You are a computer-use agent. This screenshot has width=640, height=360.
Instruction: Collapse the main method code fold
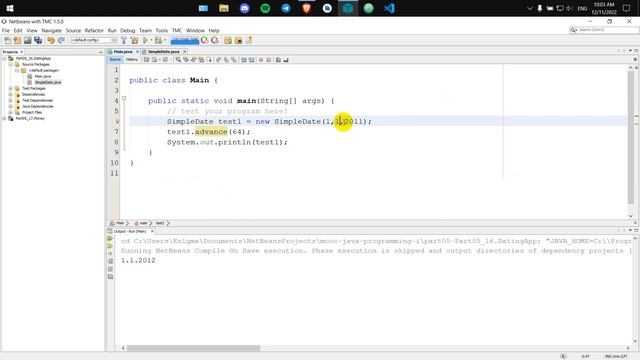coord(124,98)
